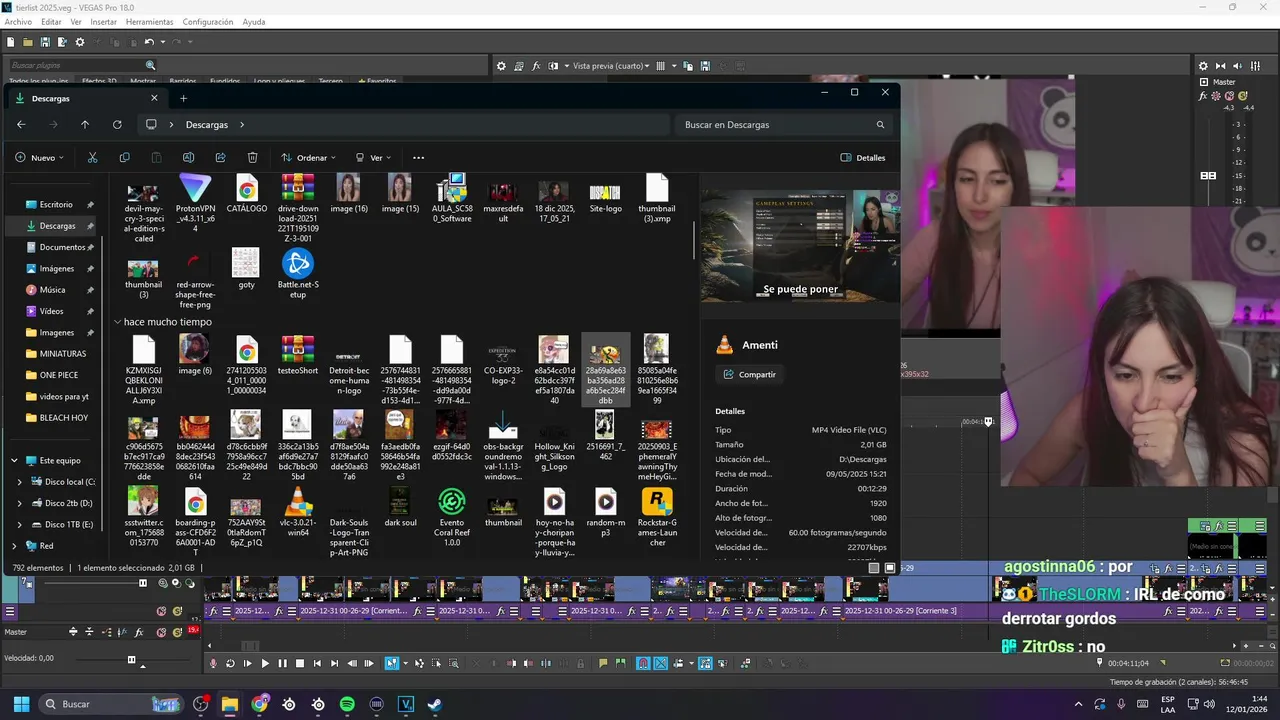The width and height of the screenshot is (1280, 720).
Task: Click the Explorer Up arrow
Action: [x=85, y=125]
